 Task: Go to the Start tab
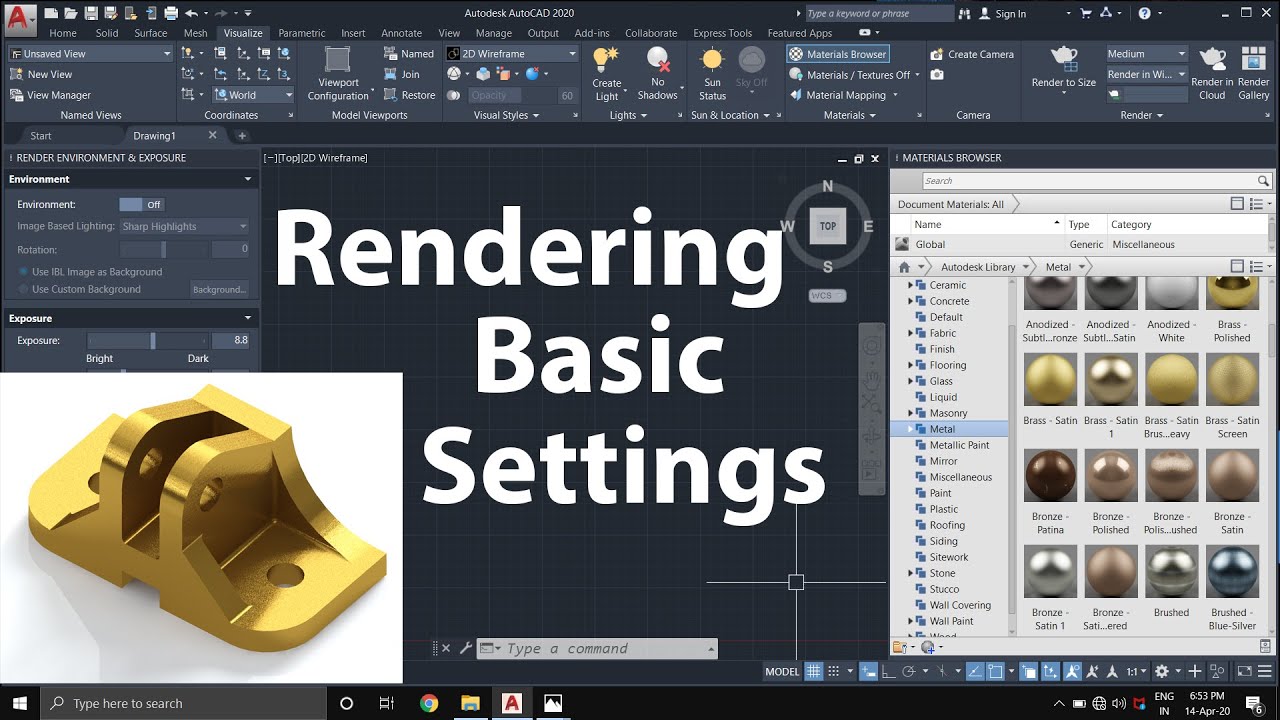41,135
